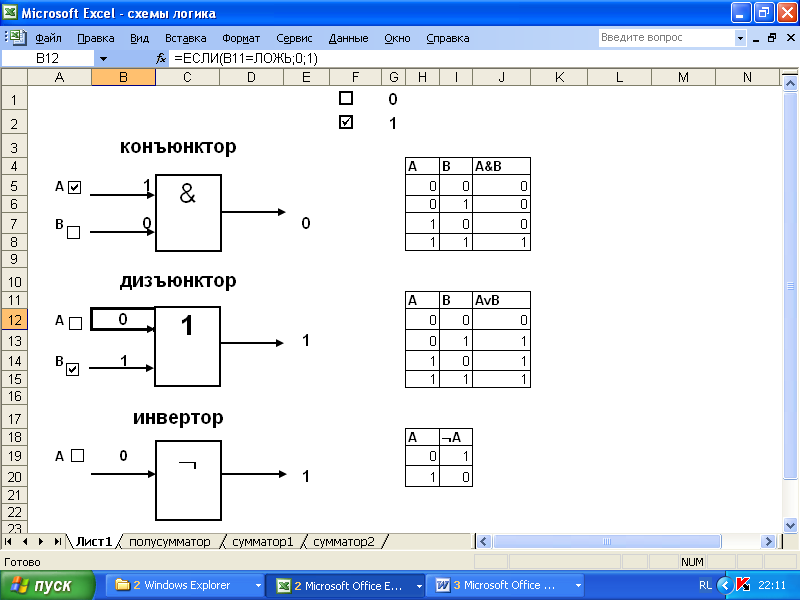Switch to the сумматор2 sheet tab
This screenshot has height=600, width=800.
click(343, 541)
